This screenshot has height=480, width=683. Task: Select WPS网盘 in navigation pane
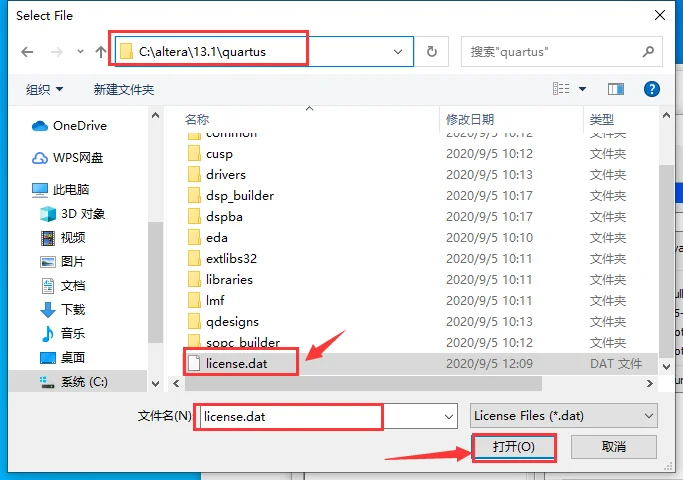click(x=68, y=158)
